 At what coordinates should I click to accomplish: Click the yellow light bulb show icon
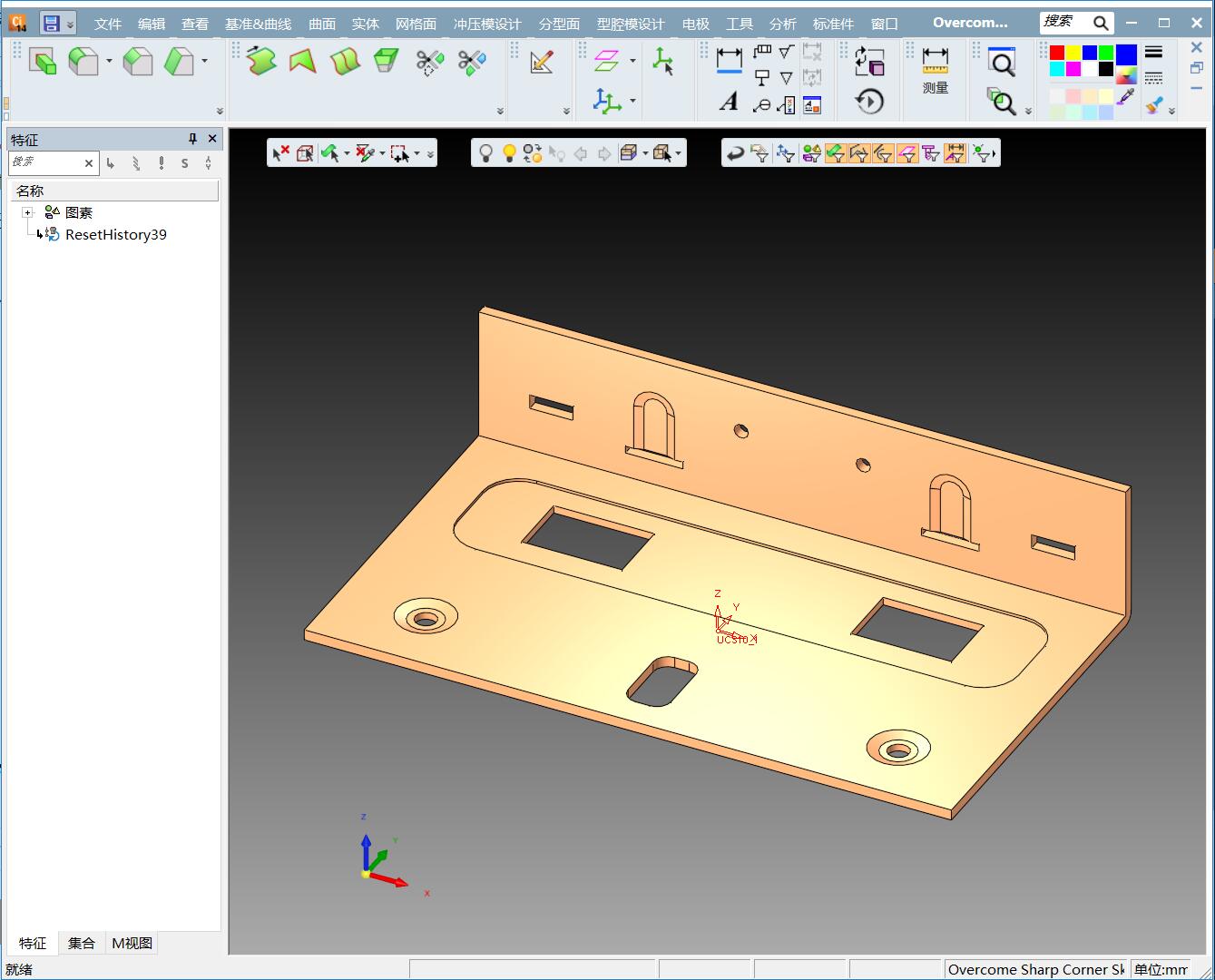(509, 153)
